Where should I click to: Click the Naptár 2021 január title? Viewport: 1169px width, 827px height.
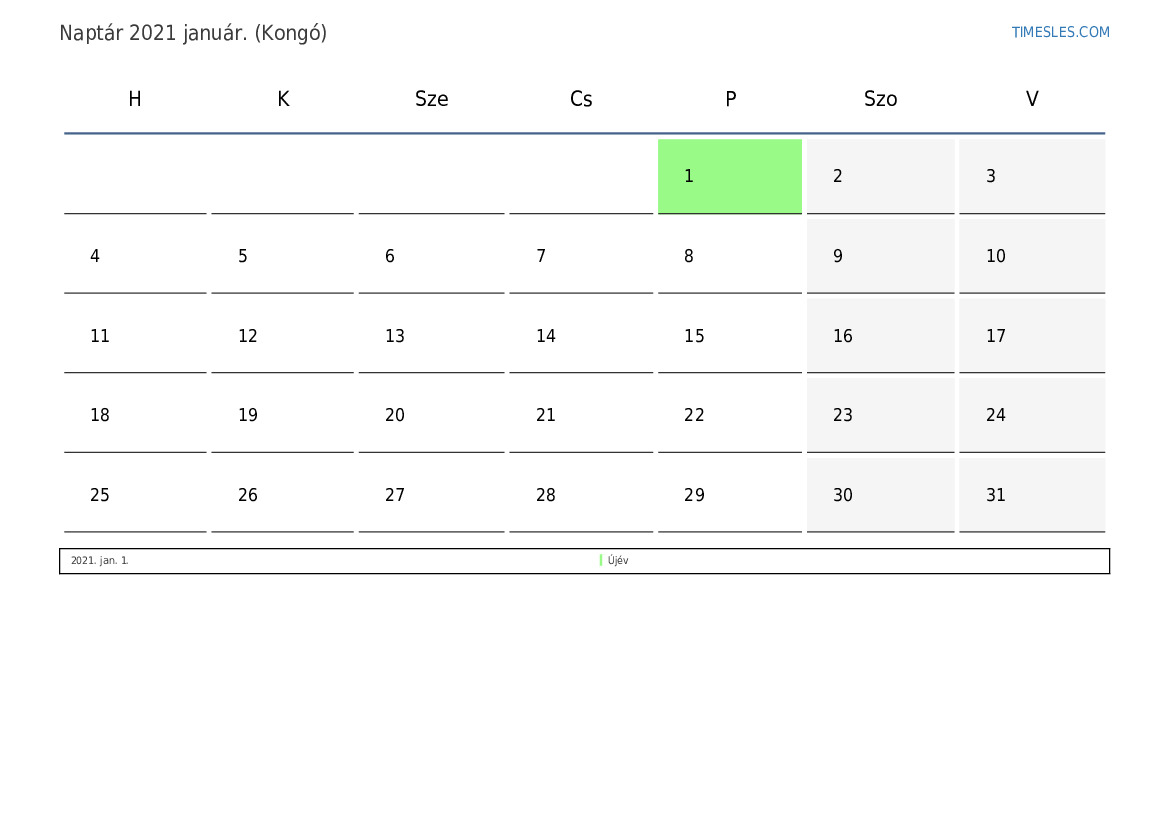click(193, 33)
